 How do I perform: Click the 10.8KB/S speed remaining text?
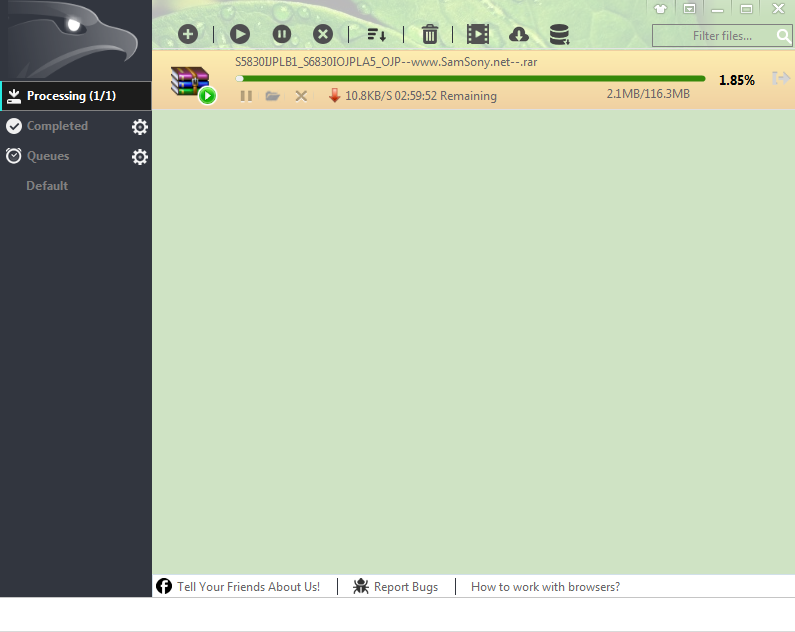(420, 96)
